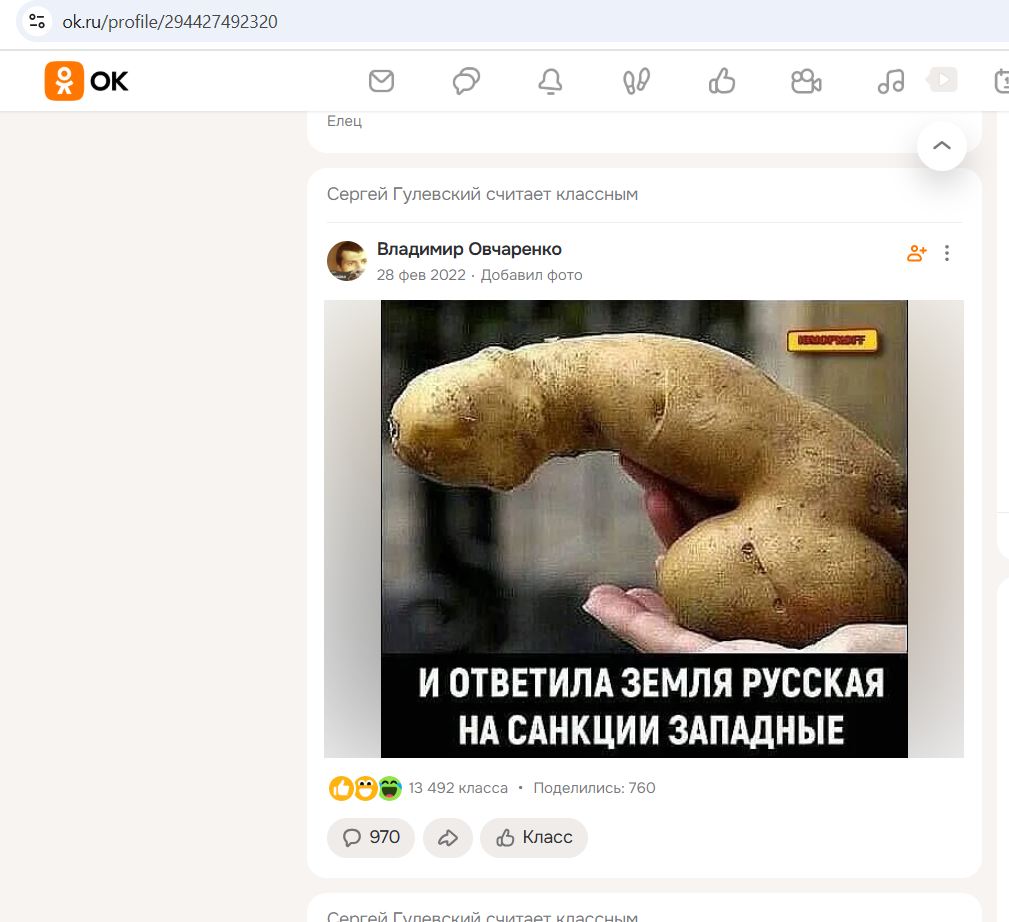Click the OK logo to go home
This screenshot has width=1009, height=922.
pos(87,81)
